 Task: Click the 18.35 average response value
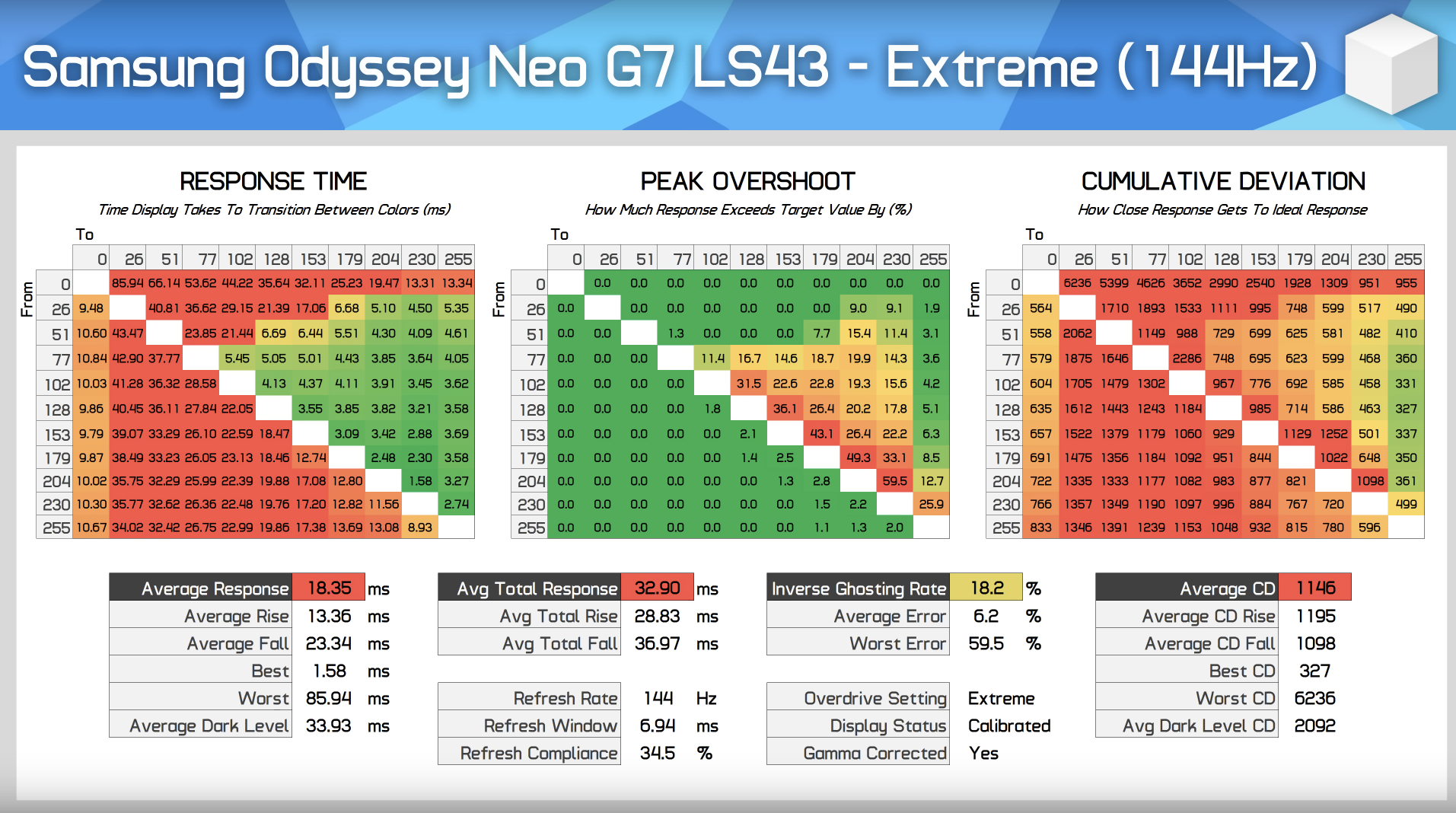click(329, 588)
